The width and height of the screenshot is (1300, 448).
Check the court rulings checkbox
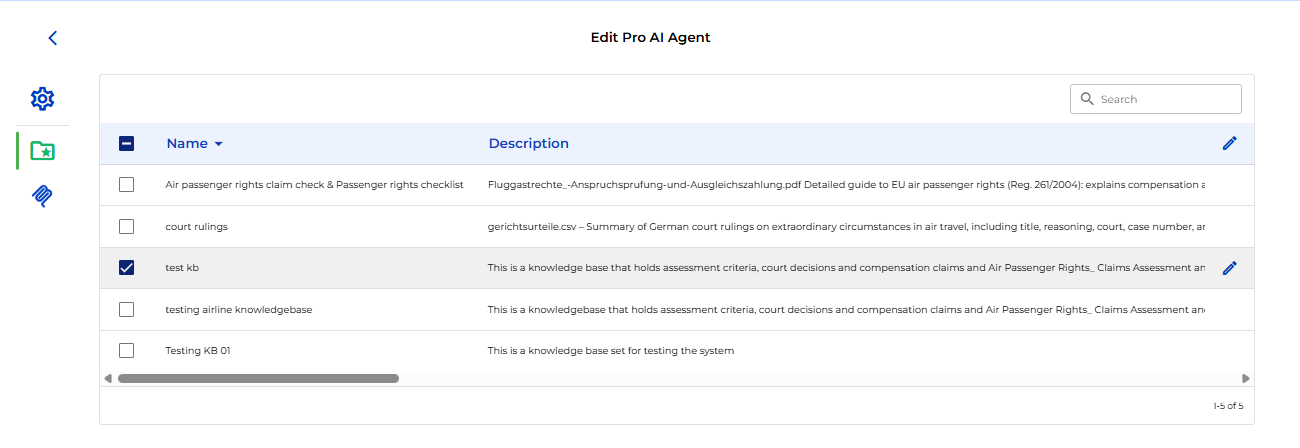click(x=127, y=226)
